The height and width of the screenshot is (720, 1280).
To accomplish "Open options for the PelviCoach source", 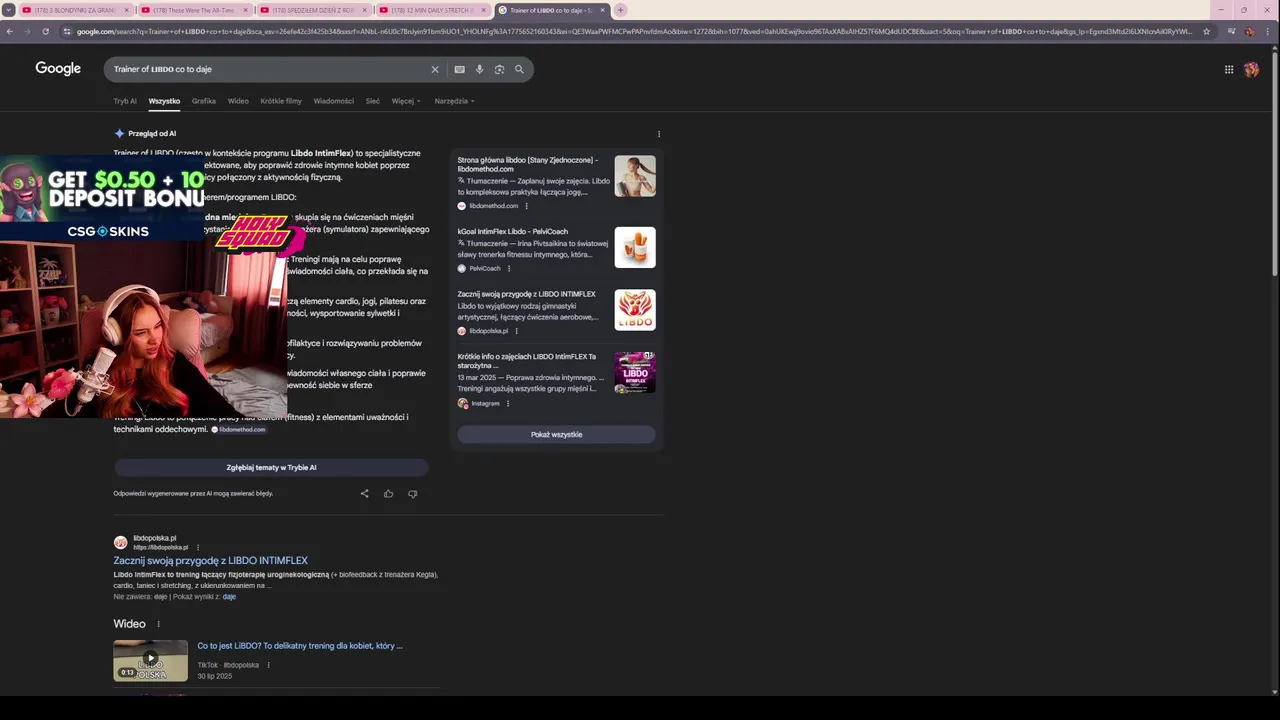I will point(508,268).
